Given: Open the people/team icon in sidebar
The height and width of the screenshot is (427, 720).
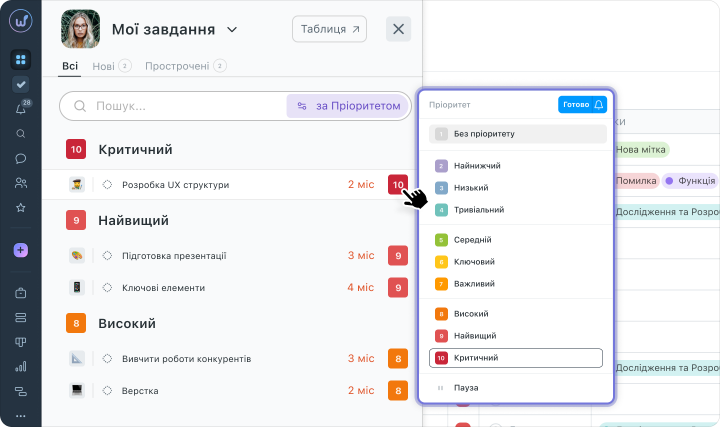Looking at the screenshot, I should (x=21, y=183).
